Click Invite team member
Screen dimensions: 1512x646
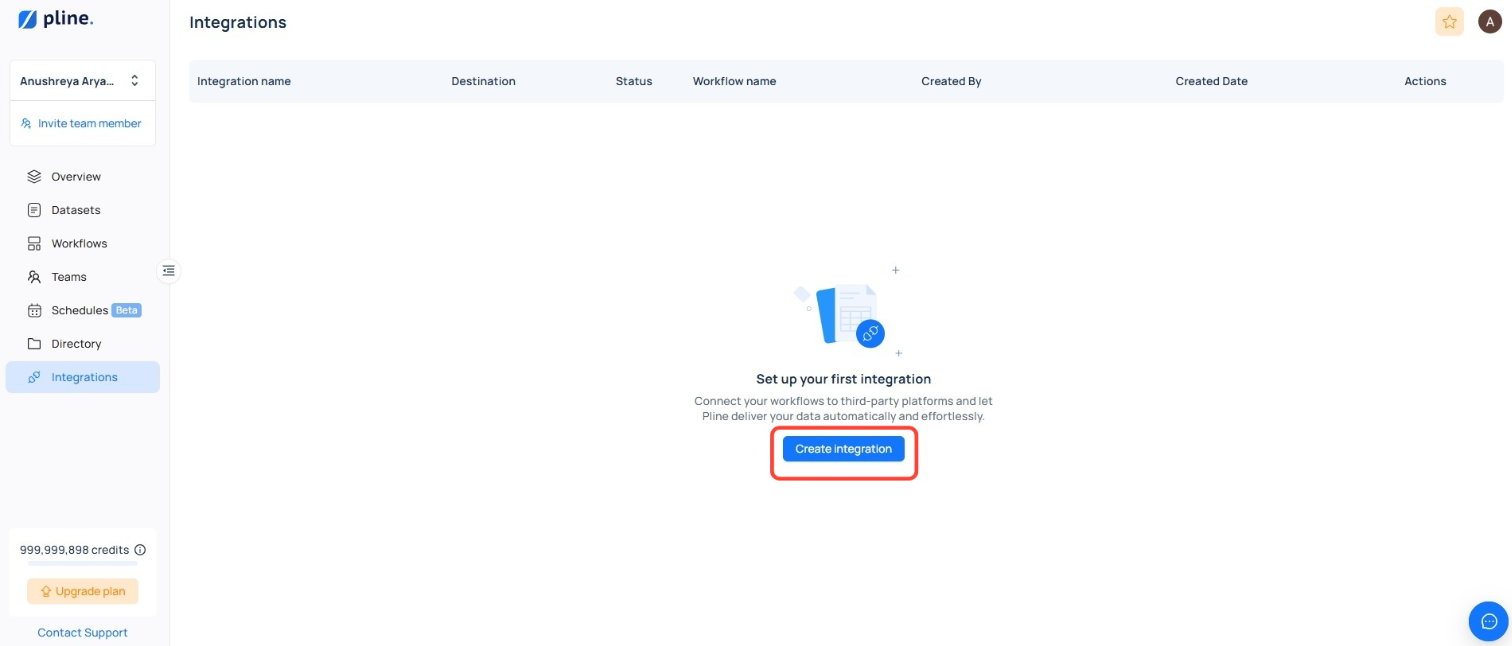click(x=82, y=124)
